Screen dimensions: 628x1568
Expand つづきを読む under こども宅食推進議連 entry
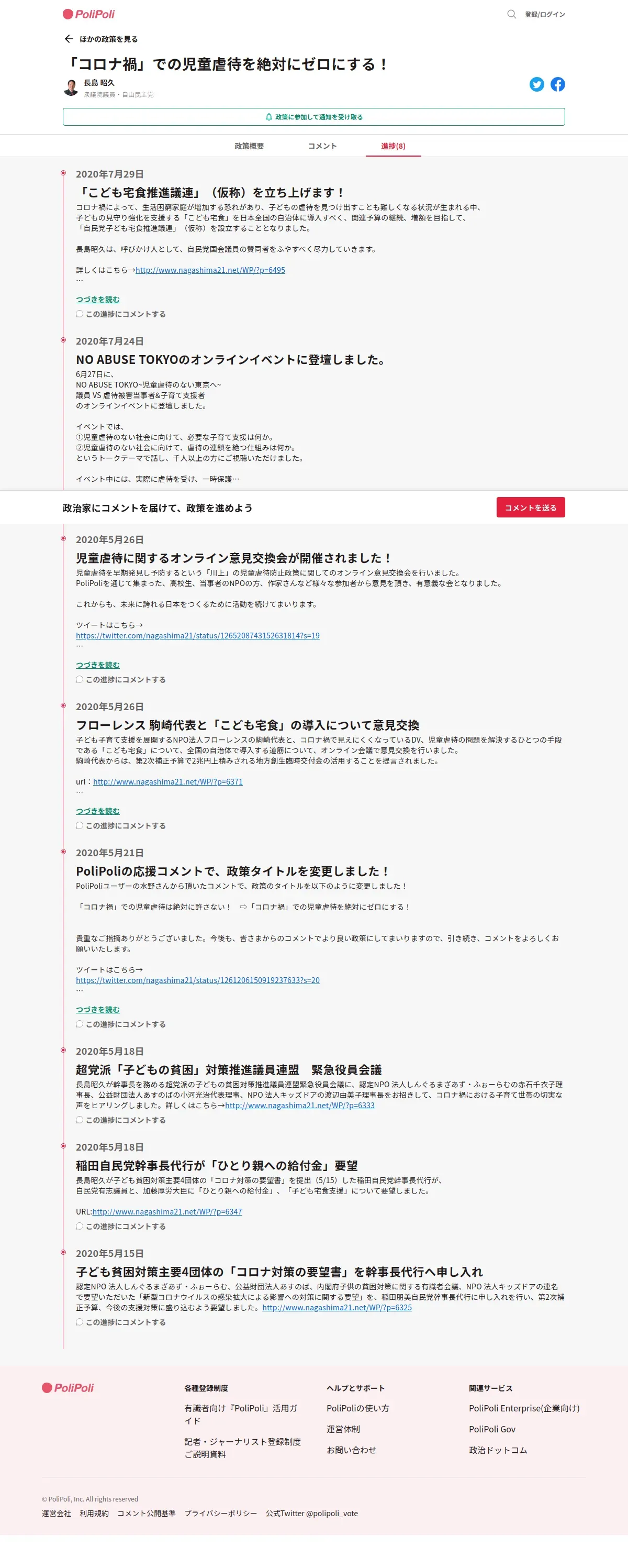coord(98,300)
